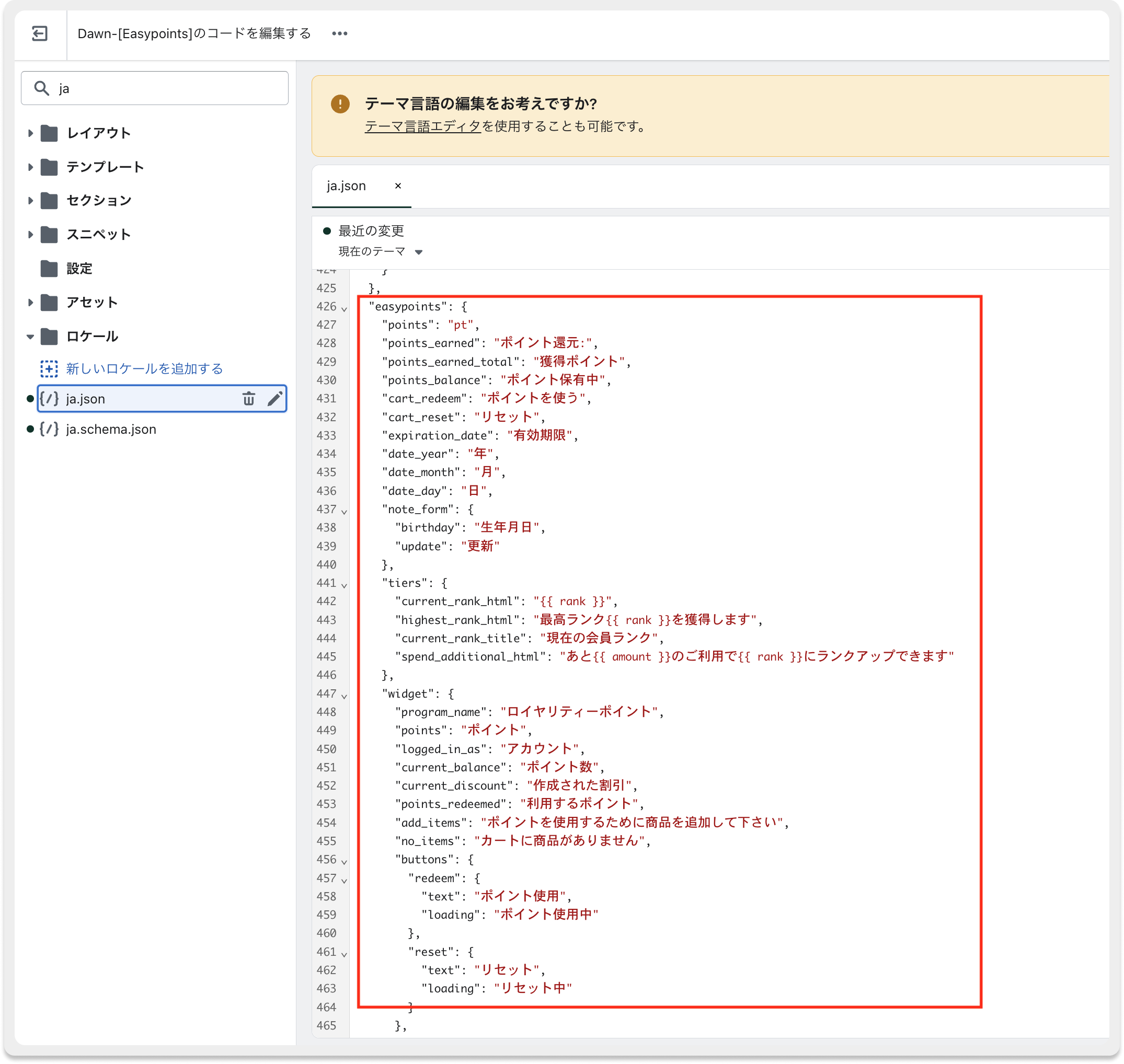Click the ja.schema.json file code icon
Viewport: 1124px width, 1064px height.
tap(49, 430)
